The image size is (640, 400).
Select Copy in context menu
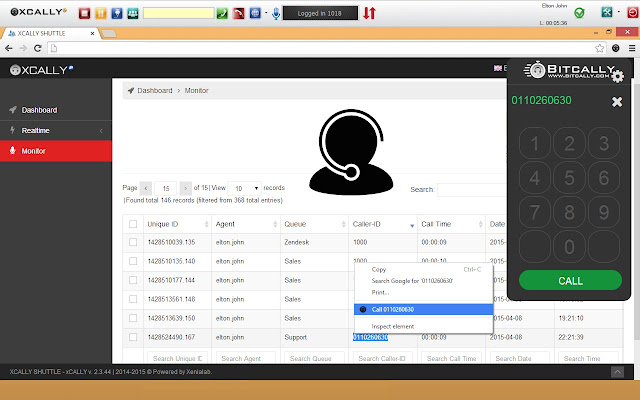pos(424,269)
